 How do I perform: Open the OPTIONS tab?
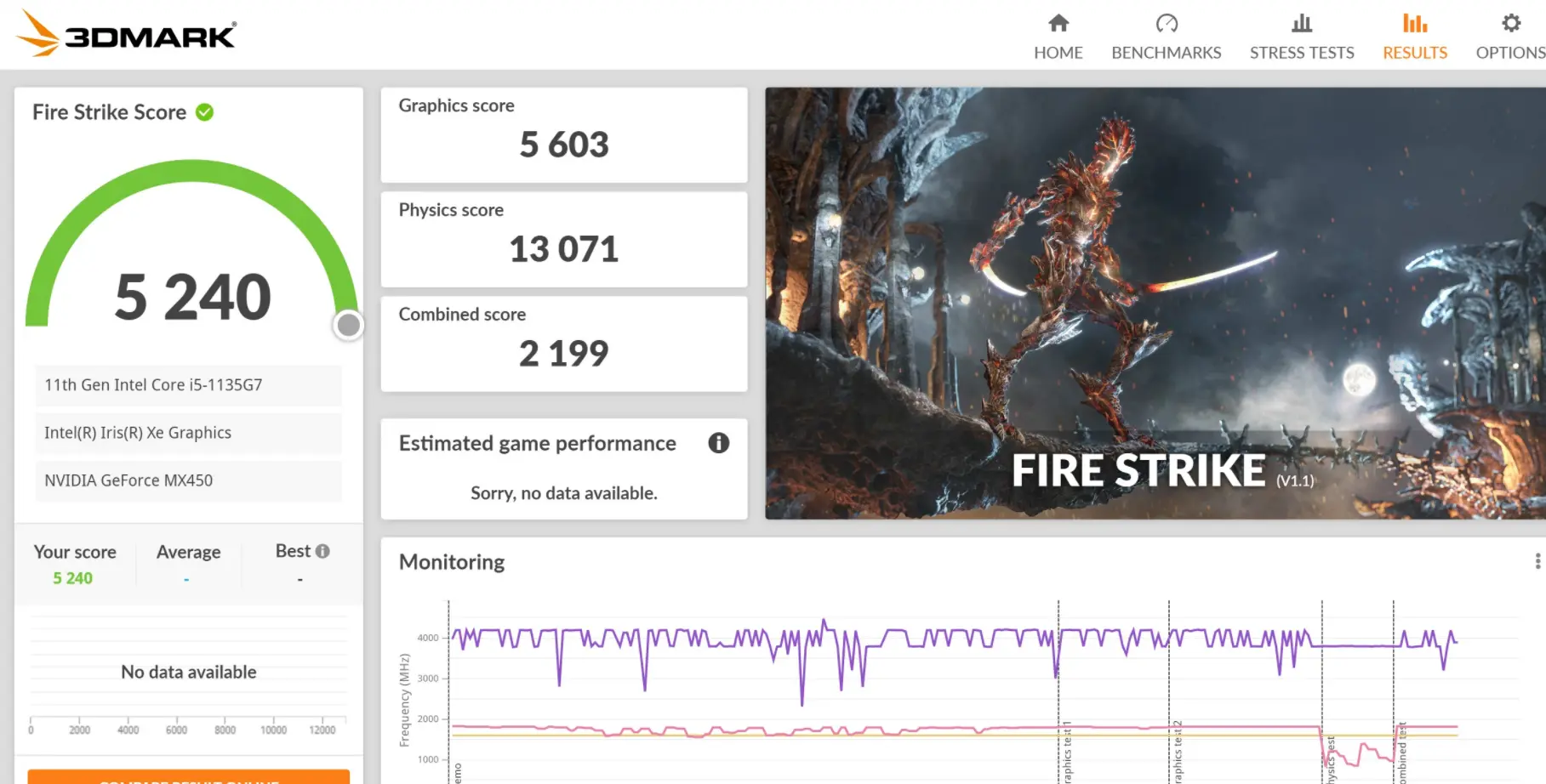(x=1510, y=53)
